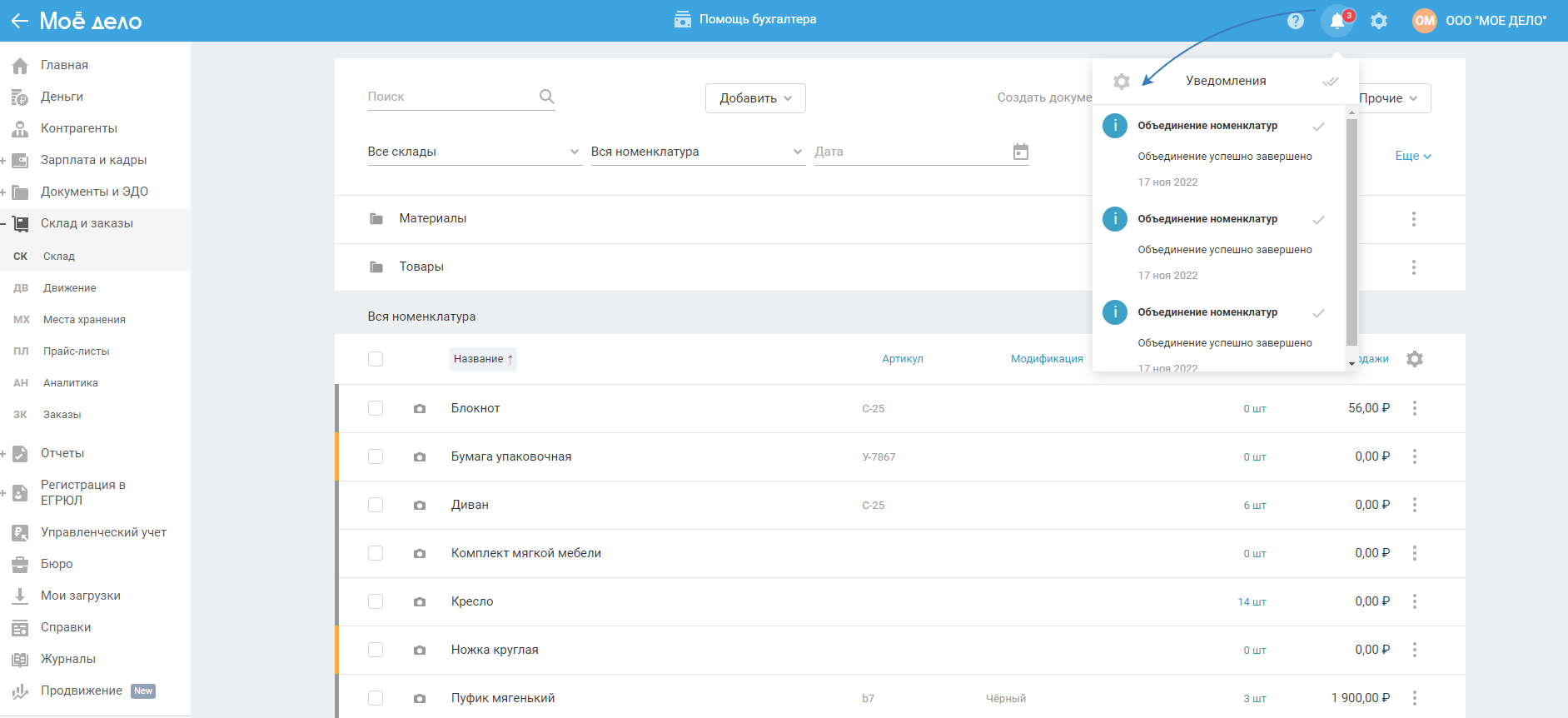This screenshot has height=718, width=1568.
Task: Click the help question mark icon
Action: pos(1295,21)
